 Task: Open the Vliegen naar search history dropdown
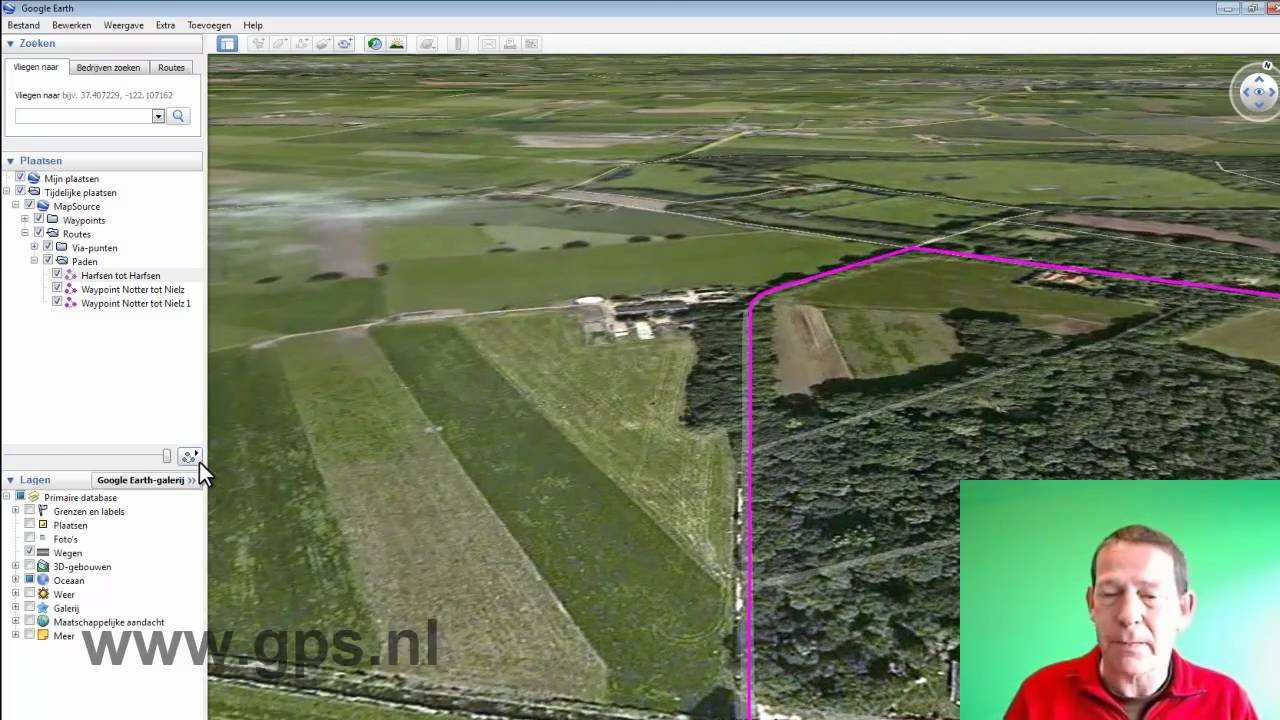click(158, 117)
